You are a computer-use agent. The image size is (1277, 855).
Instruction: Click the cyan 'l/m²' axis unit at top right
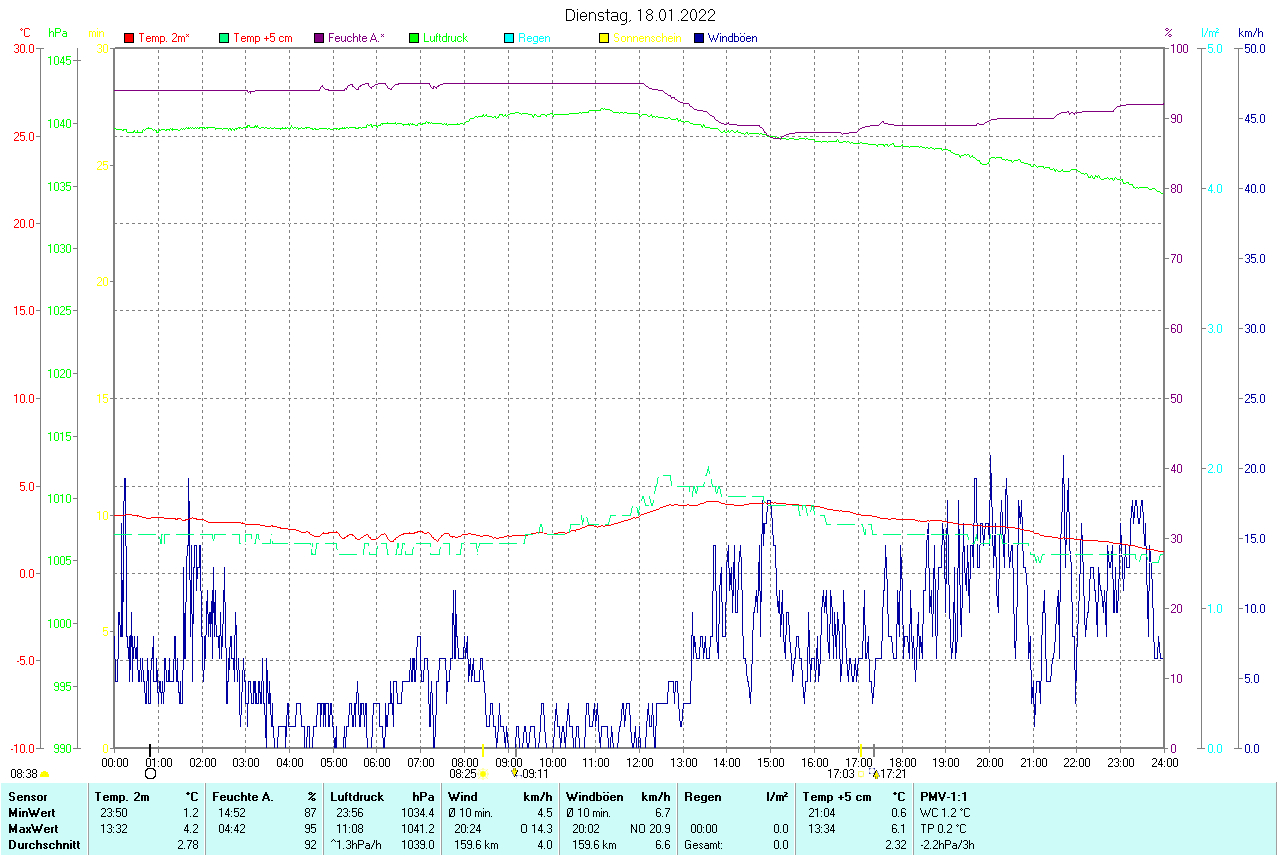click(1210, 33)
